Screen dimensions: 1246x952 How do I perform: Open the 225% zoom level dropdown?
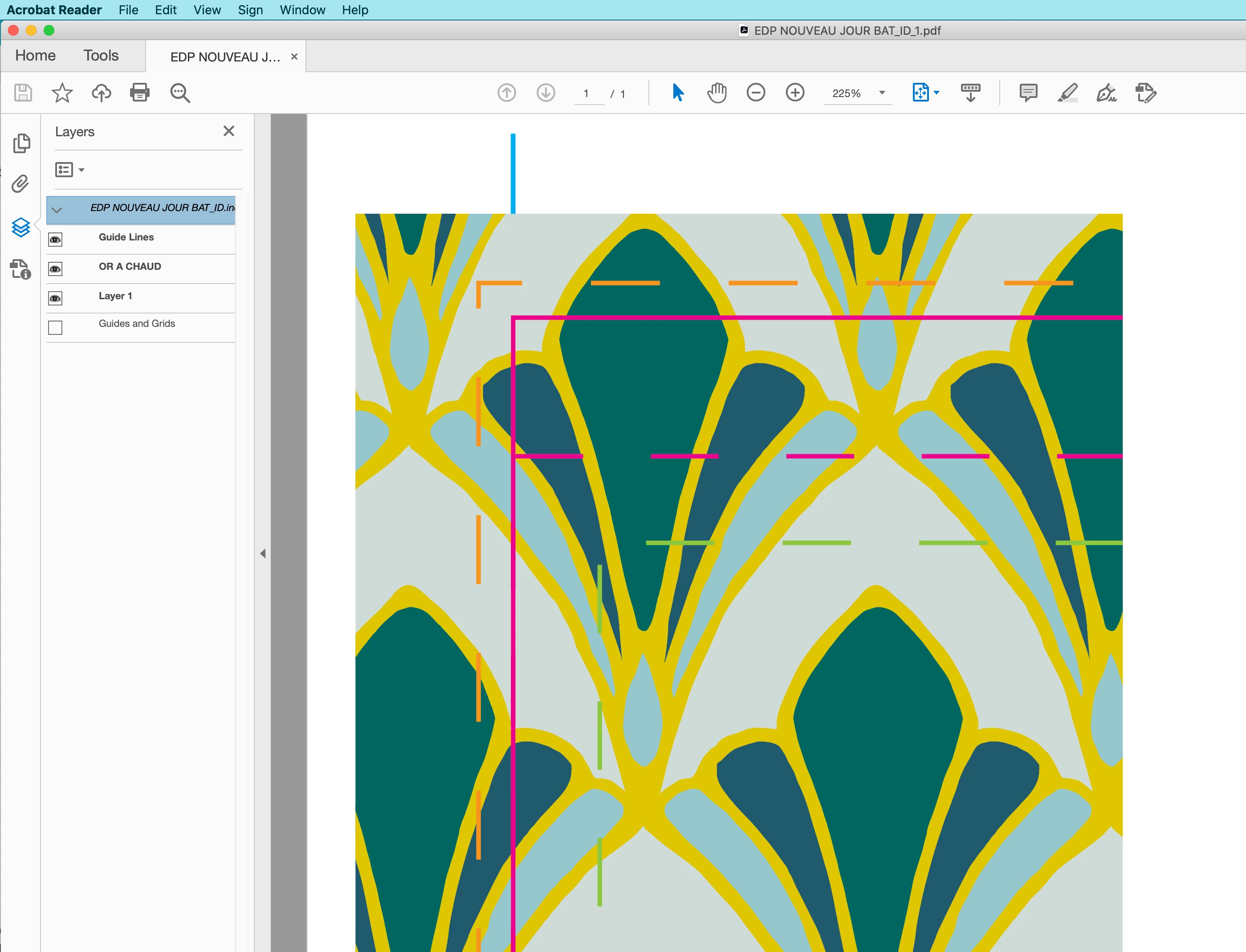(882, 93)
